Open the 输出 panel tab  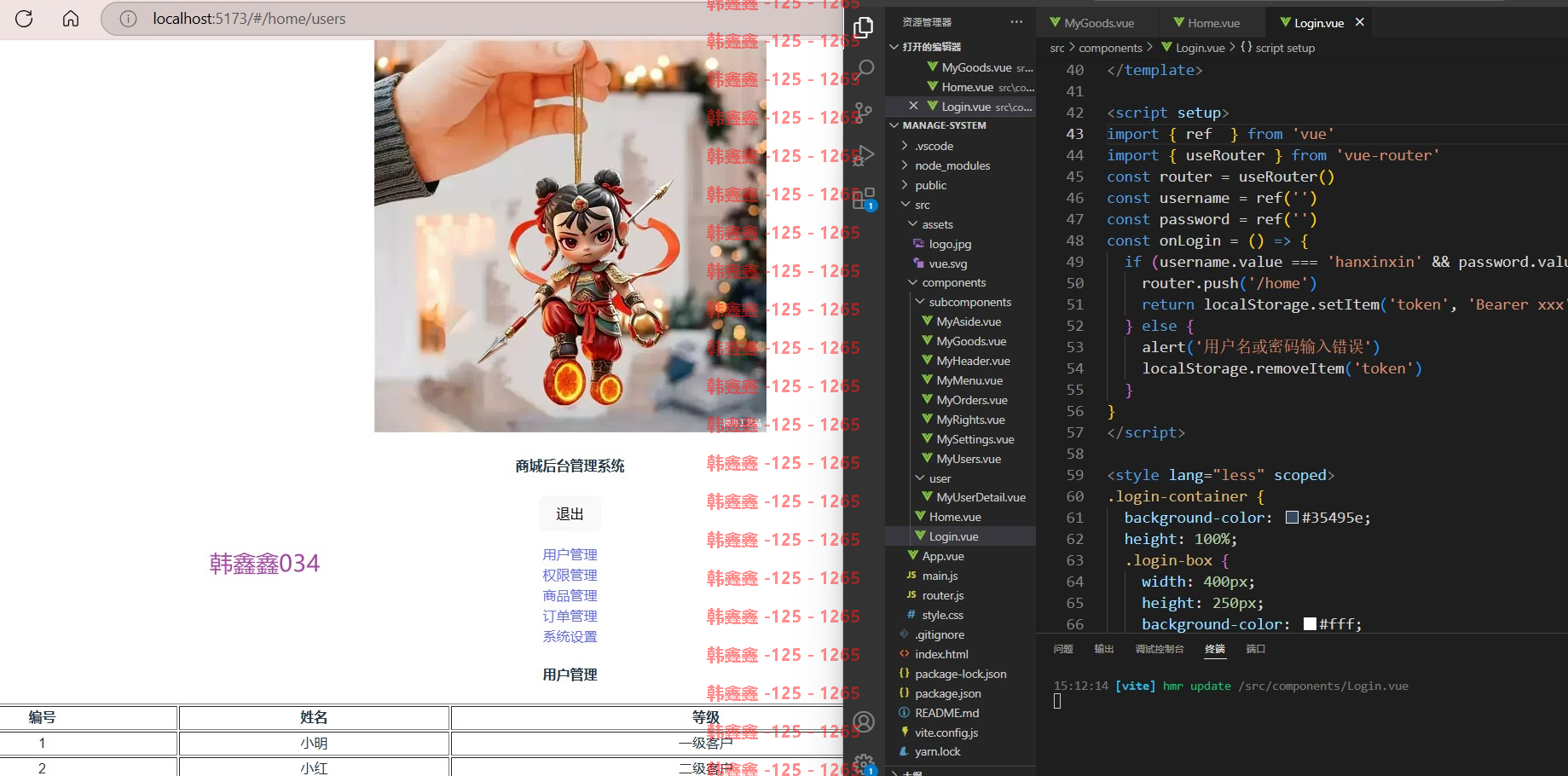1104,649
